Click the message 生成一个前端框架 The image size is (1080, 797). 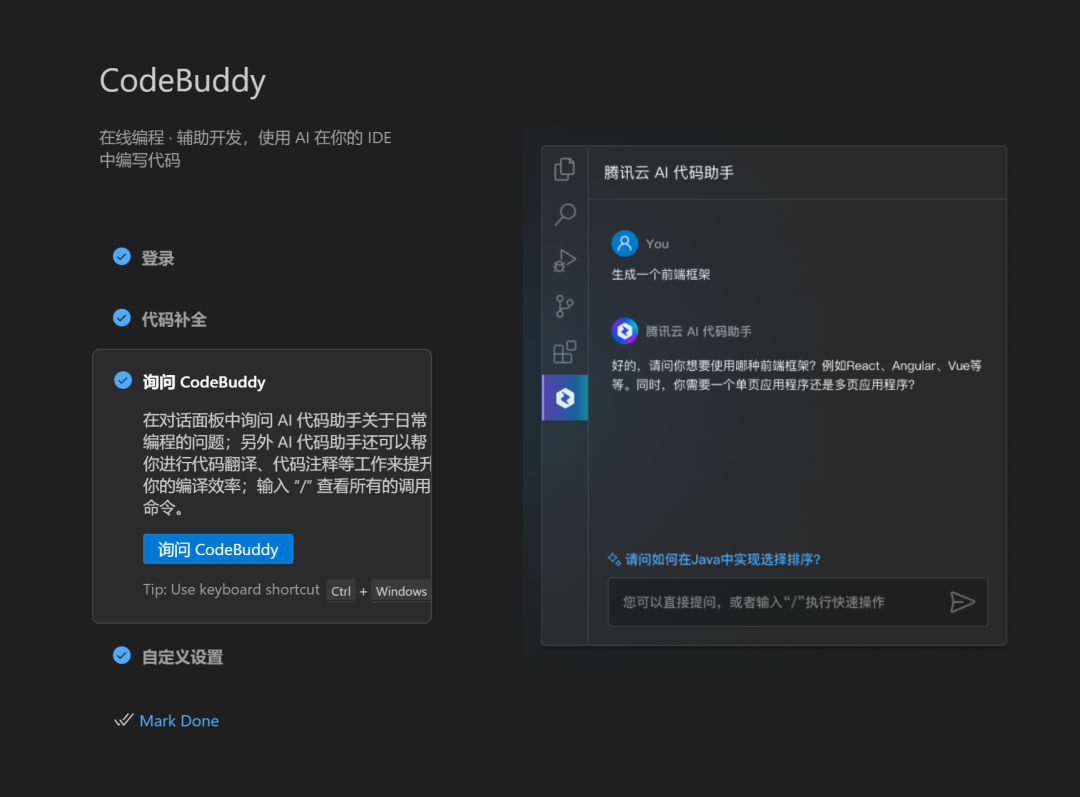(x=661, y=274)
